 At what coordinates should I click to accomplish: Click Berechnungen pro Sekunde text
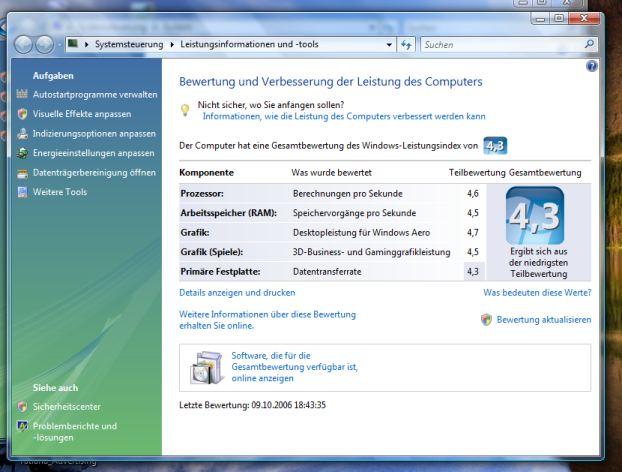347,194
